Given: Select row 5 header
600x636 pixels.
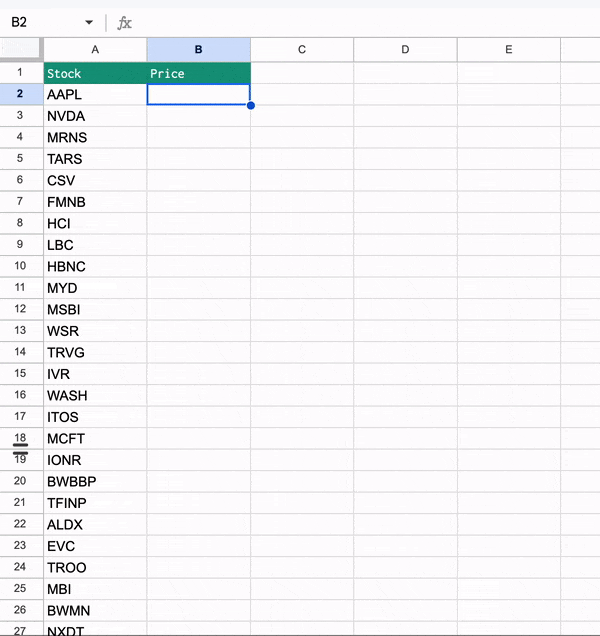Looking at the screenshot, I should [x=22, y=159].
